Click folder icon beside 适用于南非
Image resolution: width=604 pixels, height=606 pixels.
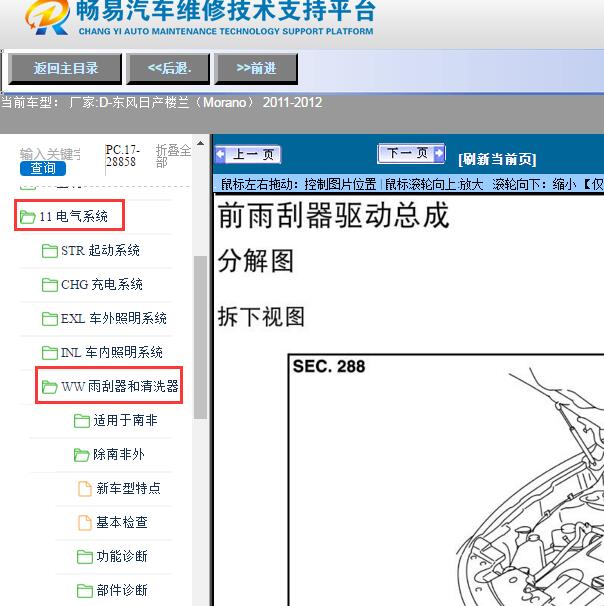coord(82,421)
